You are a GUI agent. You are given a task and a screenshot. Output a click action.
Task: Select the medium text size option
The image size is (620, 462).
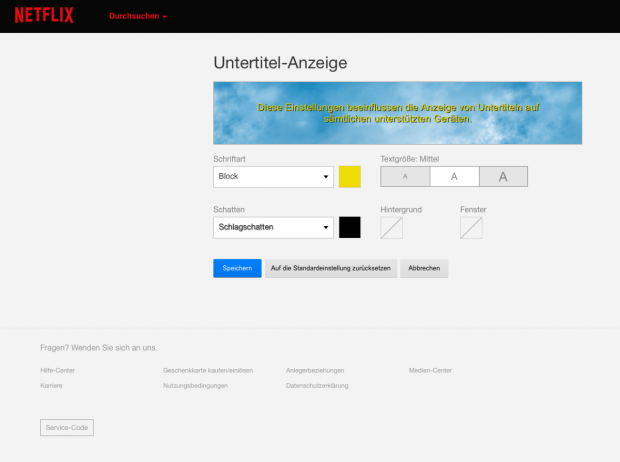pos(454,177)
